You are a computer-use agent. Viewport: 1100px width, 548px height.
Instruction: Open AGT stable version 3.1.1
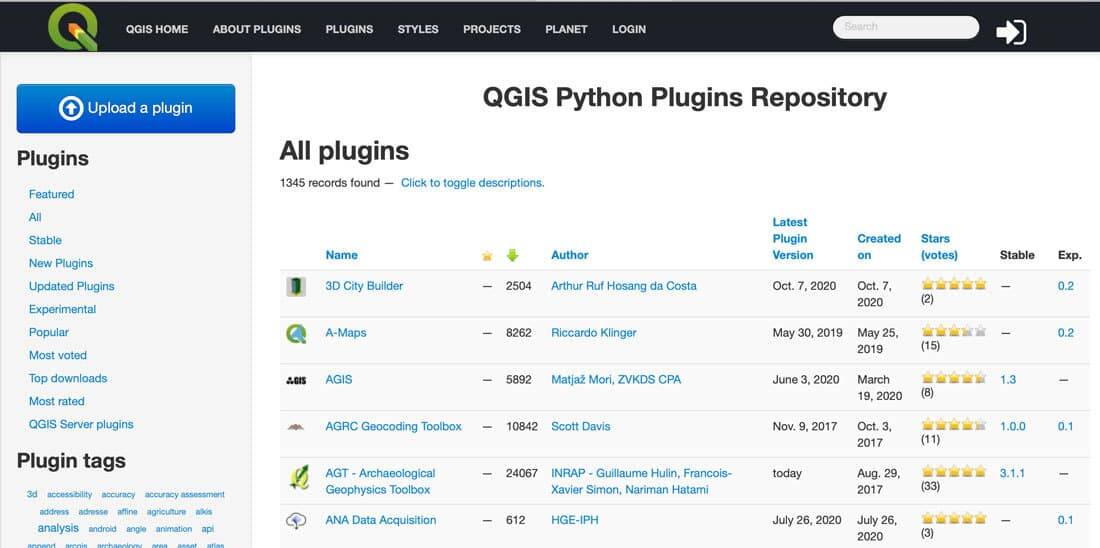[x=1012, y=474]
